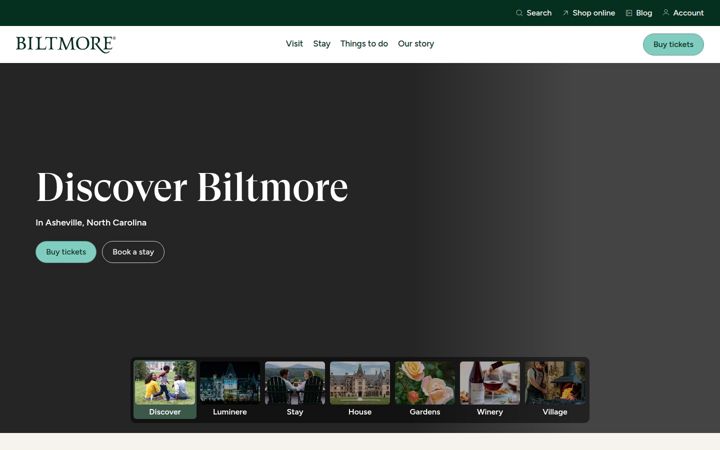Click the header Buy tickets button
The image size is (720, 450).
[x=673, y=45]
